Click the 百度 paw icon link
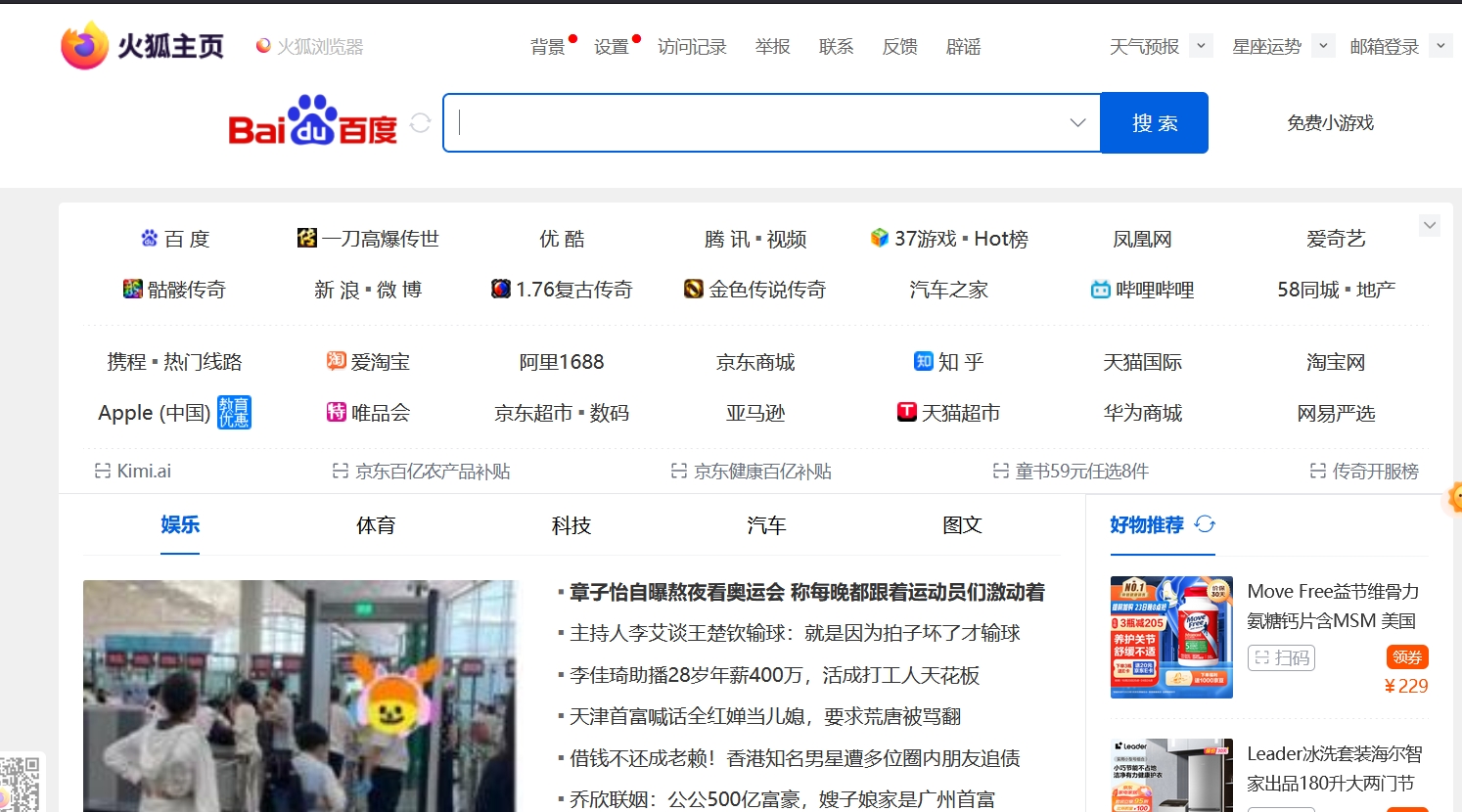This screenshot has width=1462, height=812. (x=150, y=238)
